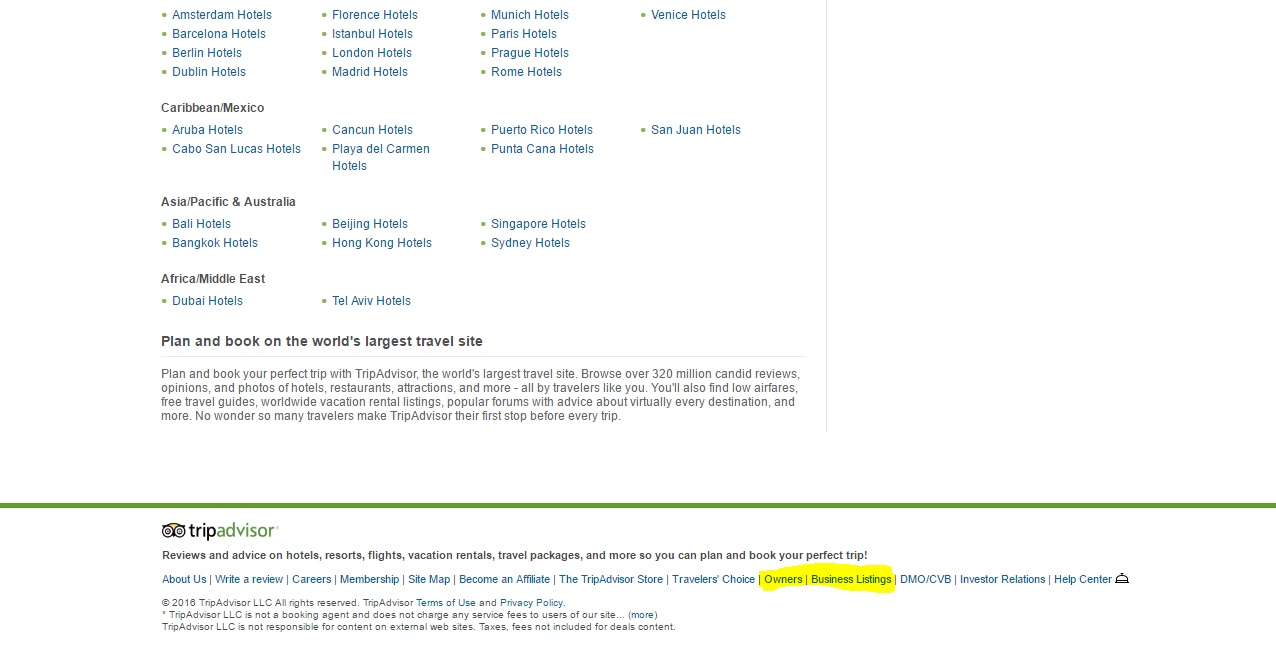
Task: Go to Punta Cana Hotels
Action: click(x=542, y=149)
